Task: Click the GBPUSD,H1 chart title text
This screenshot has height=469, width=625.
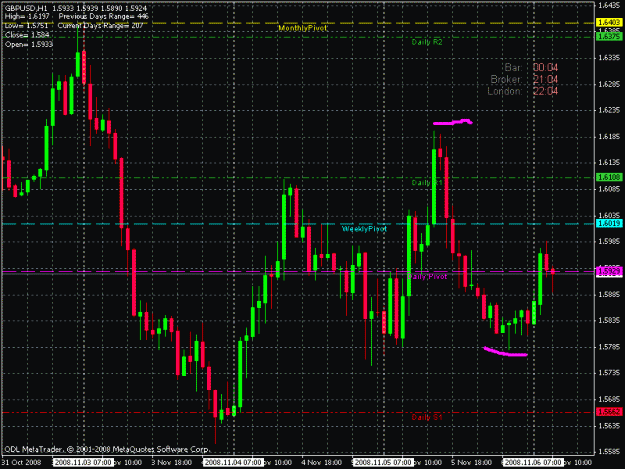Action: point(26,8)
